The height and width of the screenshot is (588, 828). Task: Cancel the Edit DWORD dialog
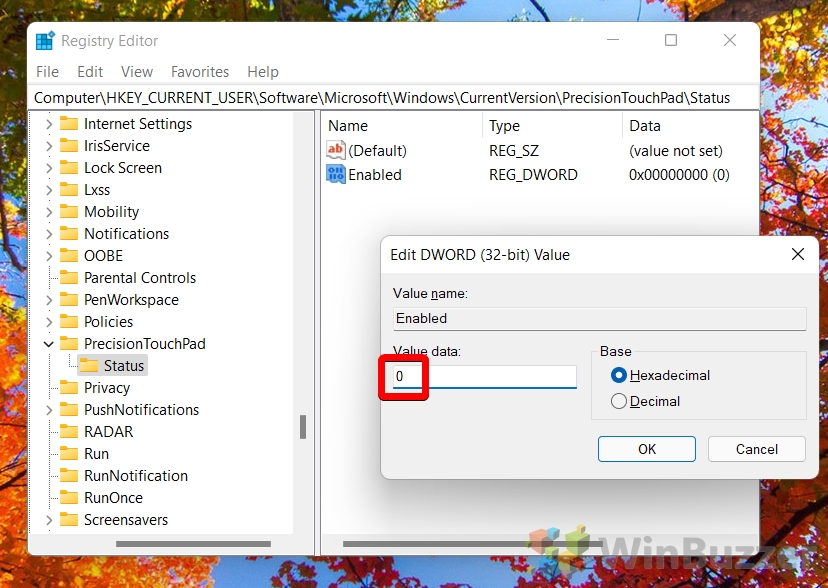(x=756, y=449)
